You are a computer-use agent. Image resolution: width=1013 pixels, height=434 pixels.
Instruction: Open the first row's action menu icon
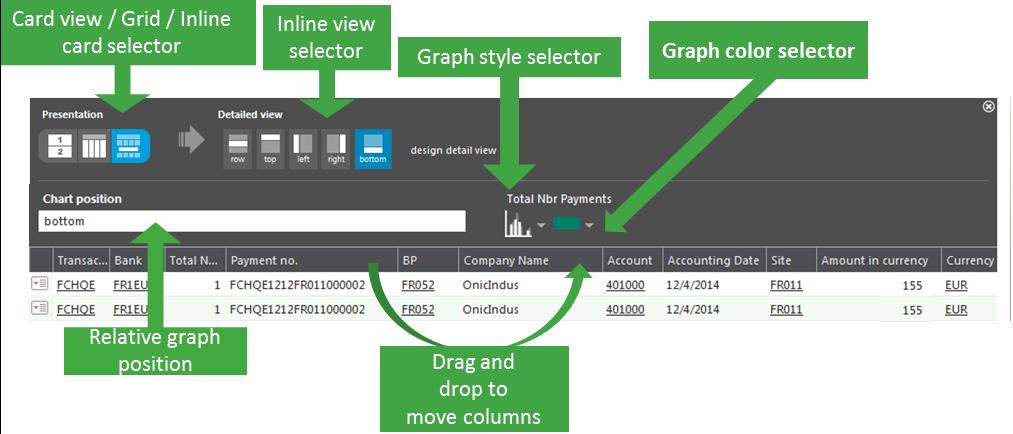coord(40,284)
